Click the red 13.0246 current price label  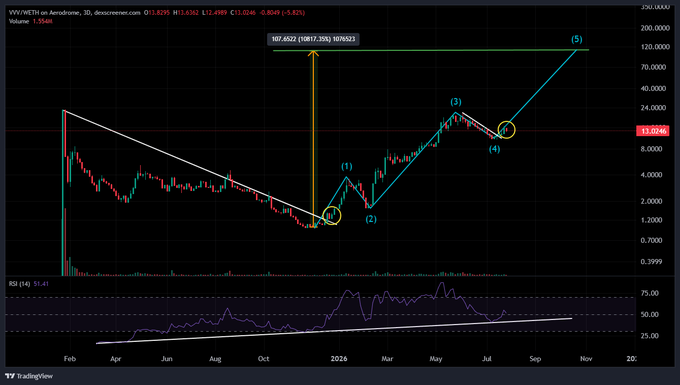[x=653, y=131]
